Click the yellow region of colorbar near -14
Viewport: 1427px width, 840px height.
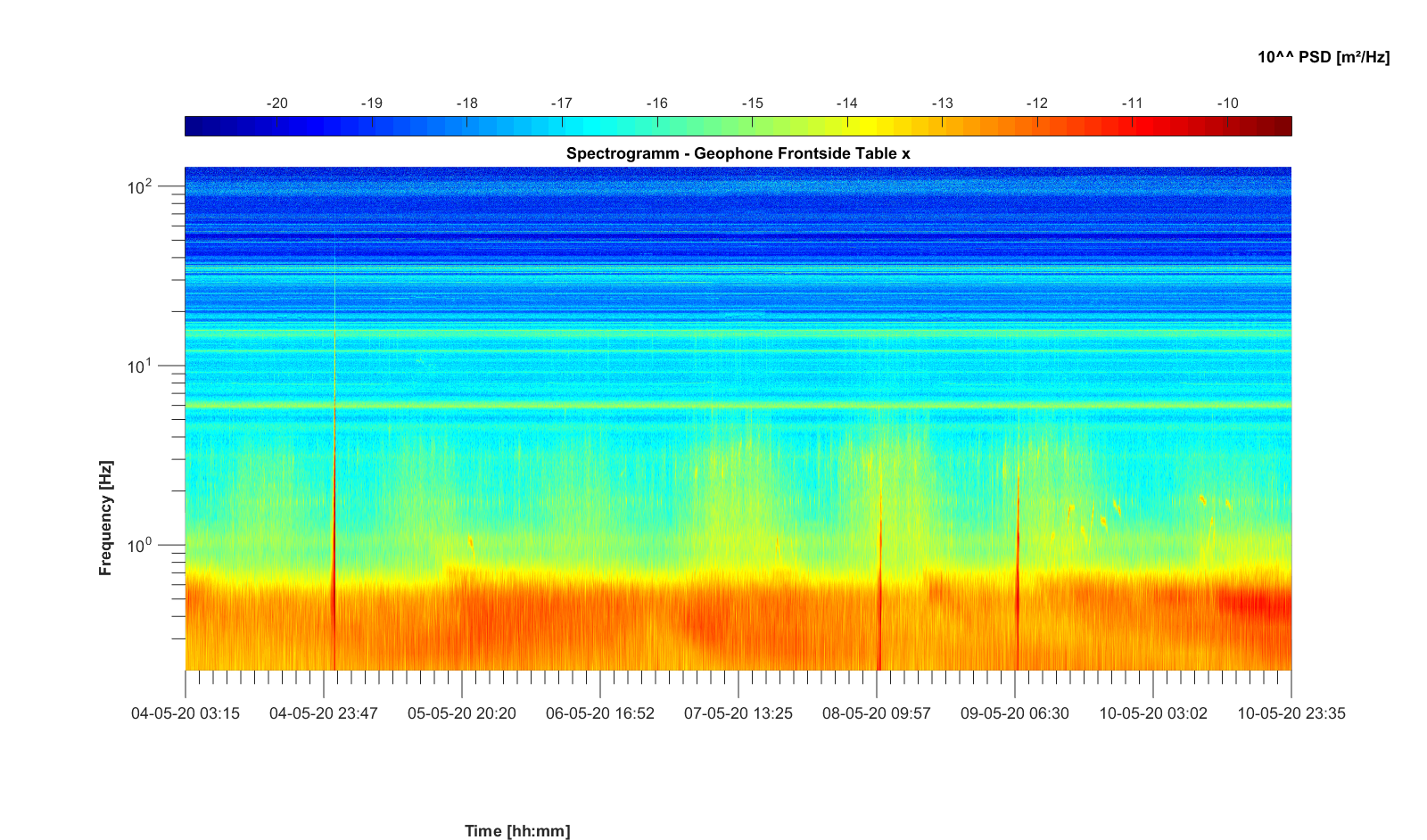847,127
